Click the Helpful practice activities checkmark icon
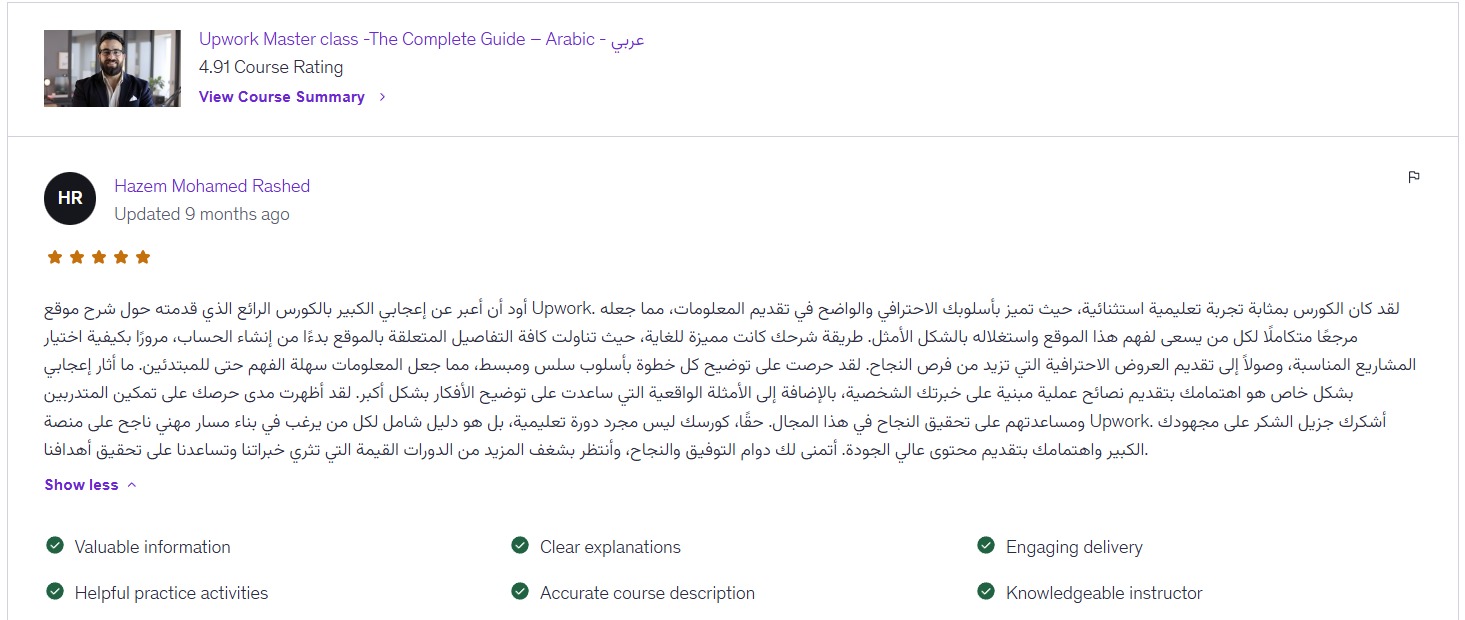Image resolution: width=1465 pixels, height=620 pixels. [55, 592]
